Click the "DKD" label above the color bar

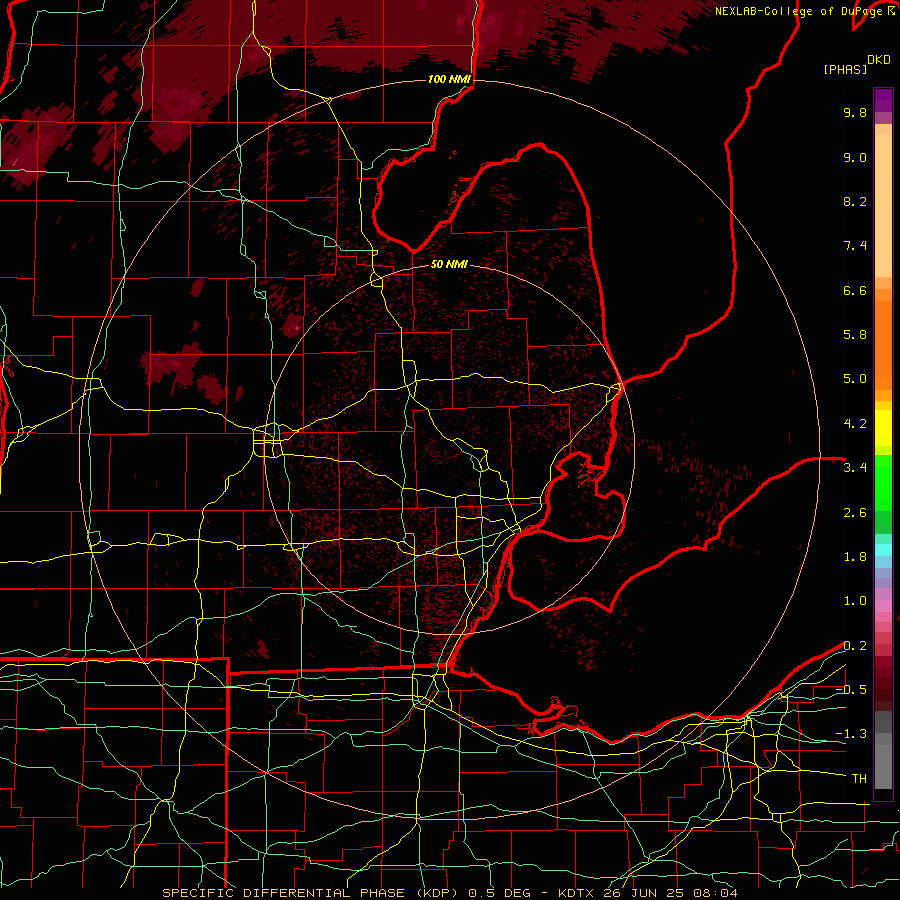coord(879,60)
